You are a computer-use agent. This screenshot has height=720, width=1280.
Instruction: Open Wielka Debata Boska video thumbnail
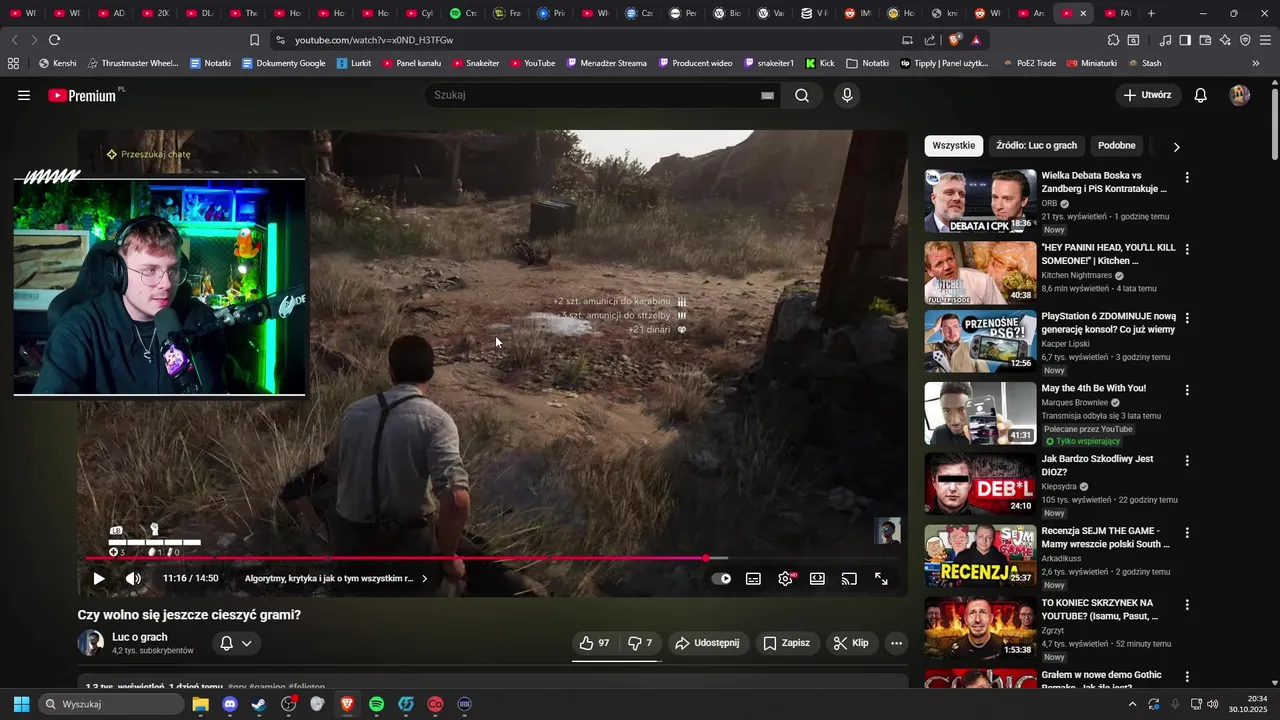coord(980,201)
